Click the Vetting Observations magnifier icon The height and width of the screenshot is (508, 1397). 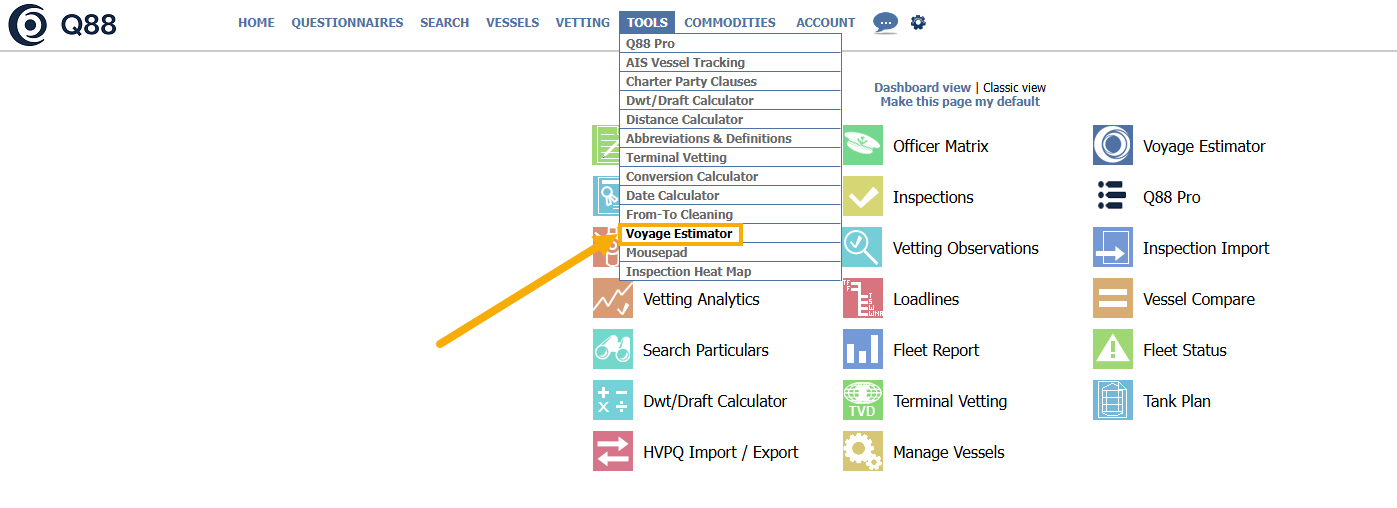coord(862,248)
